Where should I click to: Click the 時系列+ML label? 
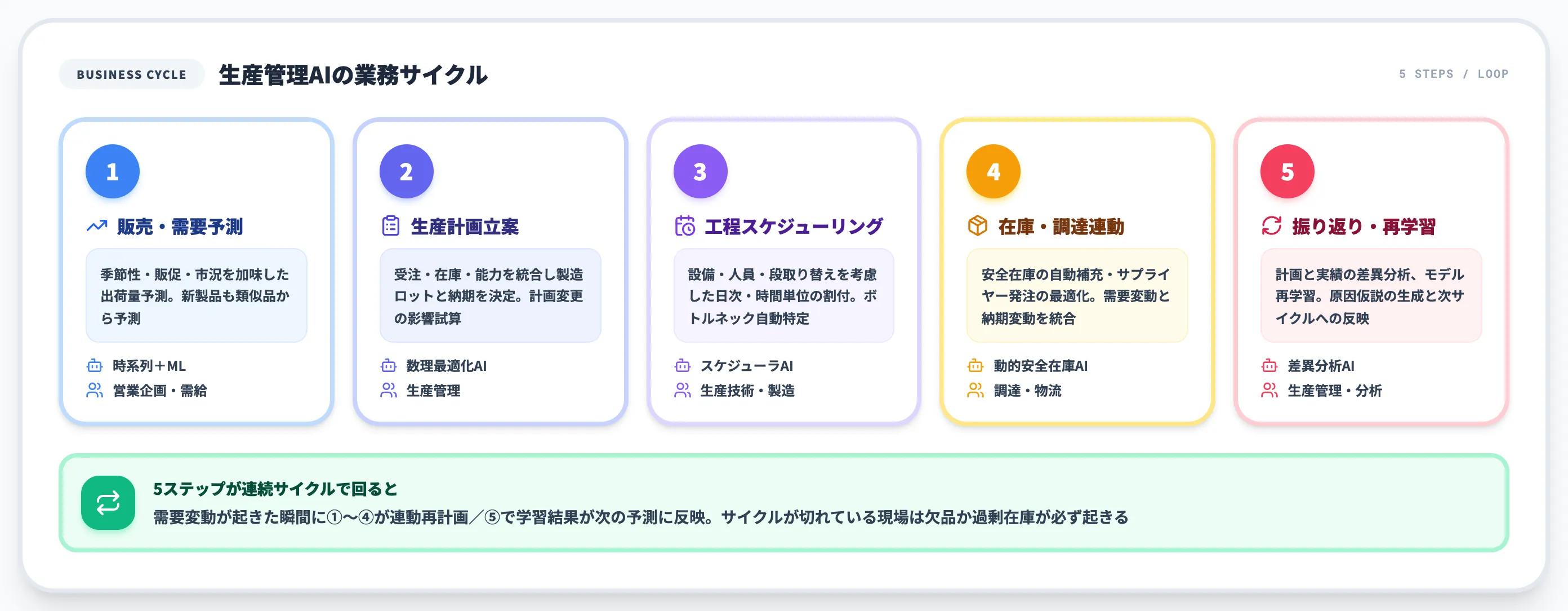point(149,365)
